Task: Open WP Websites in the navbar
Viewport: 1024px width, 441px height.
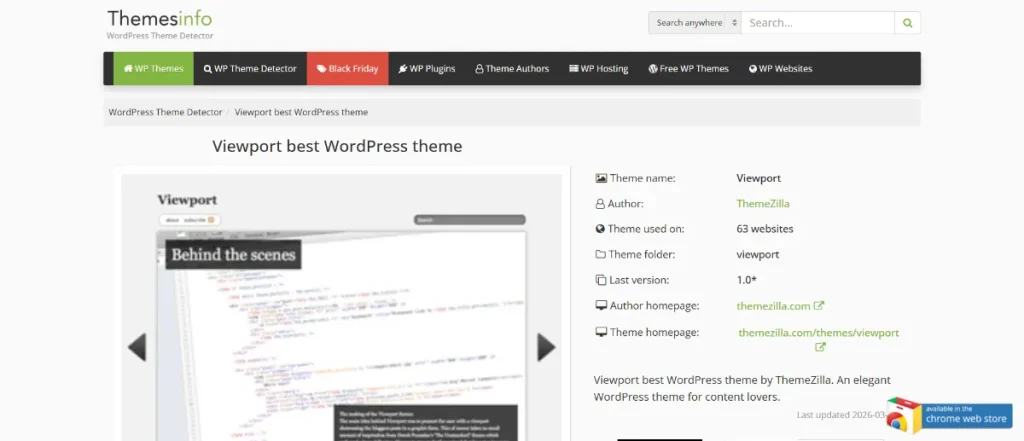Action: 780,69
